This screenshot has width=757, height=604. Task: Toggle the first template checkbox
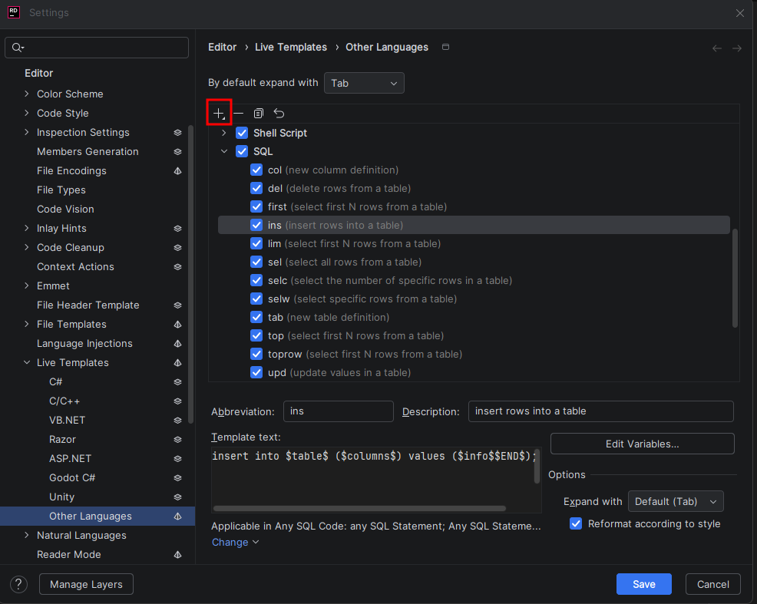pyautogui.click(x=256, y=207)
